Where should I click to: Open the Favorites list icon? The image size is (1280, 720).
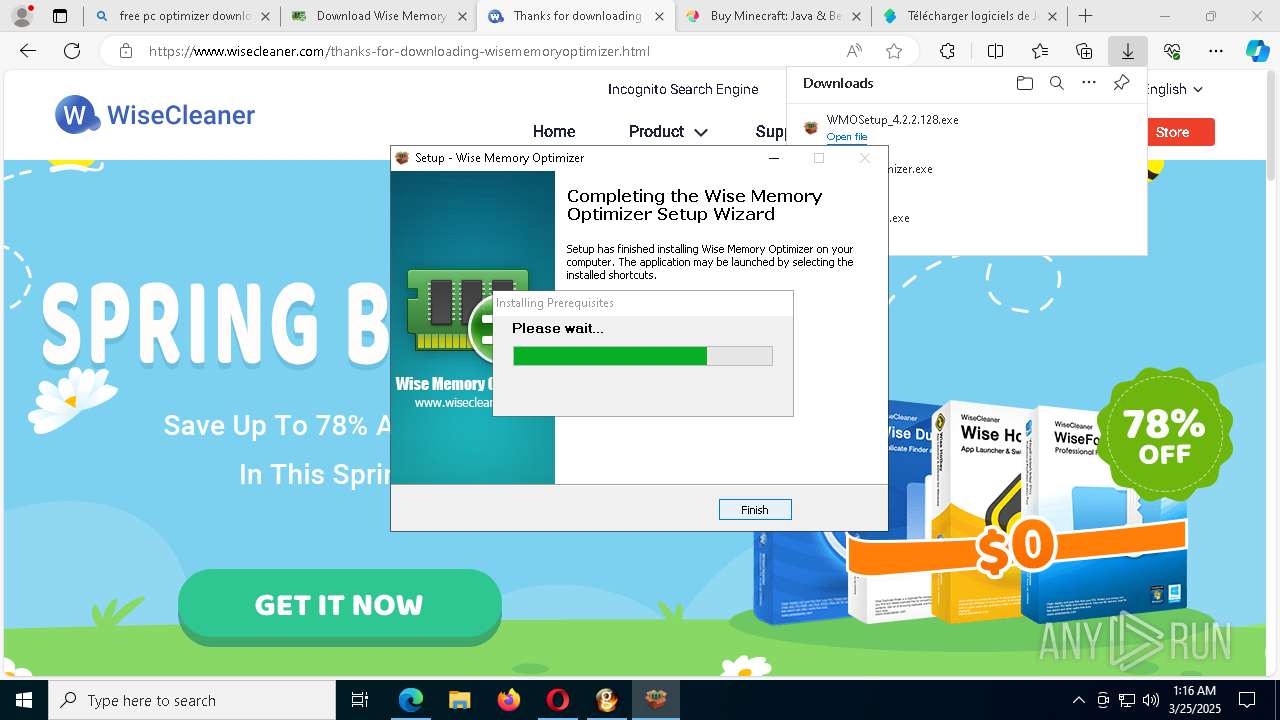(1040, 52)
